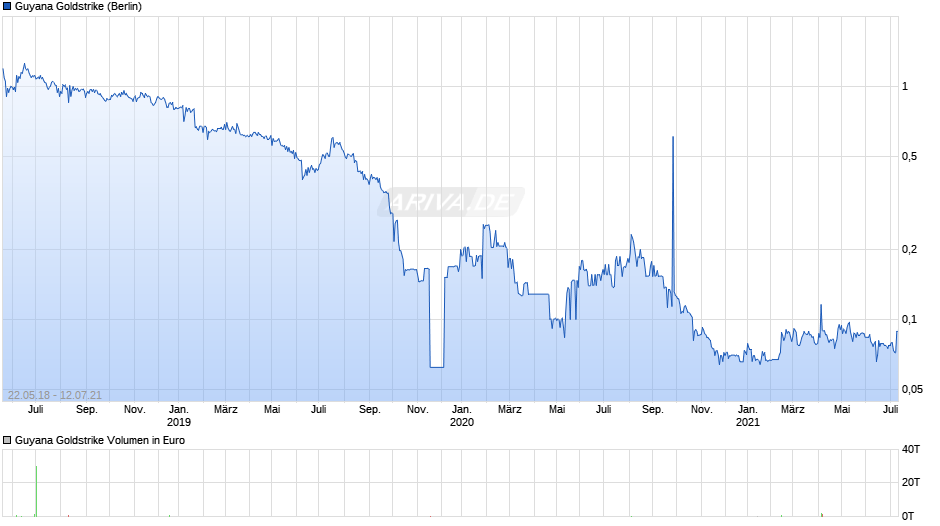940x526 pixels.
Task: Click the chart title 'Guyana Goldstrike (Berlin)'
Action: [79, 7]
